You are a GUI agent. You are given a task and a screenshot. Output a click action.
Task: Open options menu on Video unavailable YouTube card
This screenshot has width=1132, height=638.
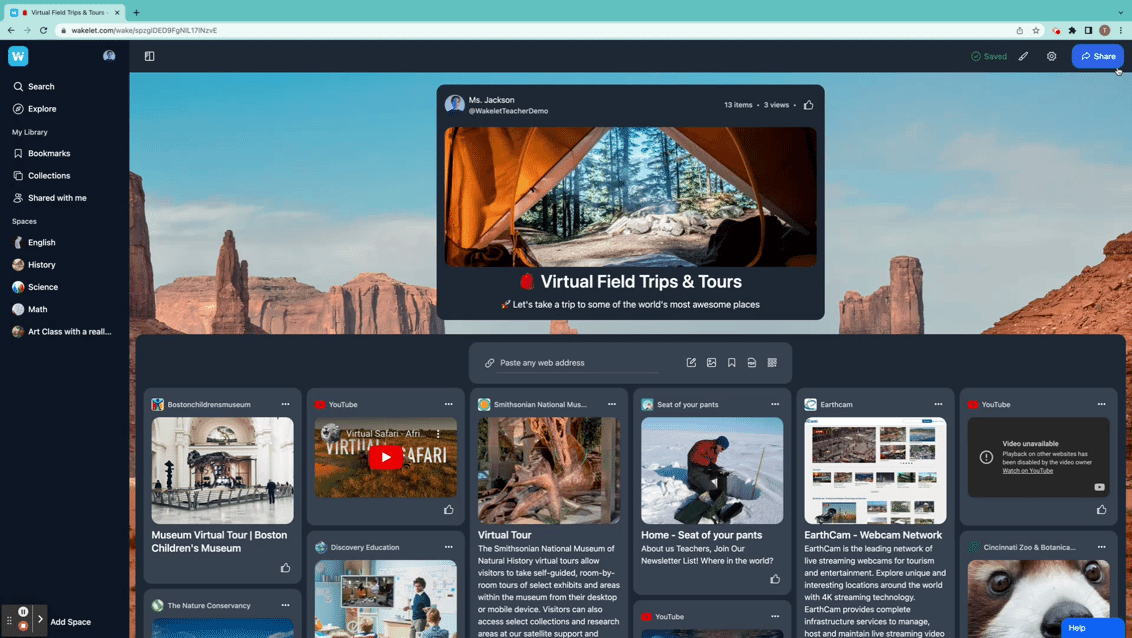pyautogui.click(x=1101, y=404)
